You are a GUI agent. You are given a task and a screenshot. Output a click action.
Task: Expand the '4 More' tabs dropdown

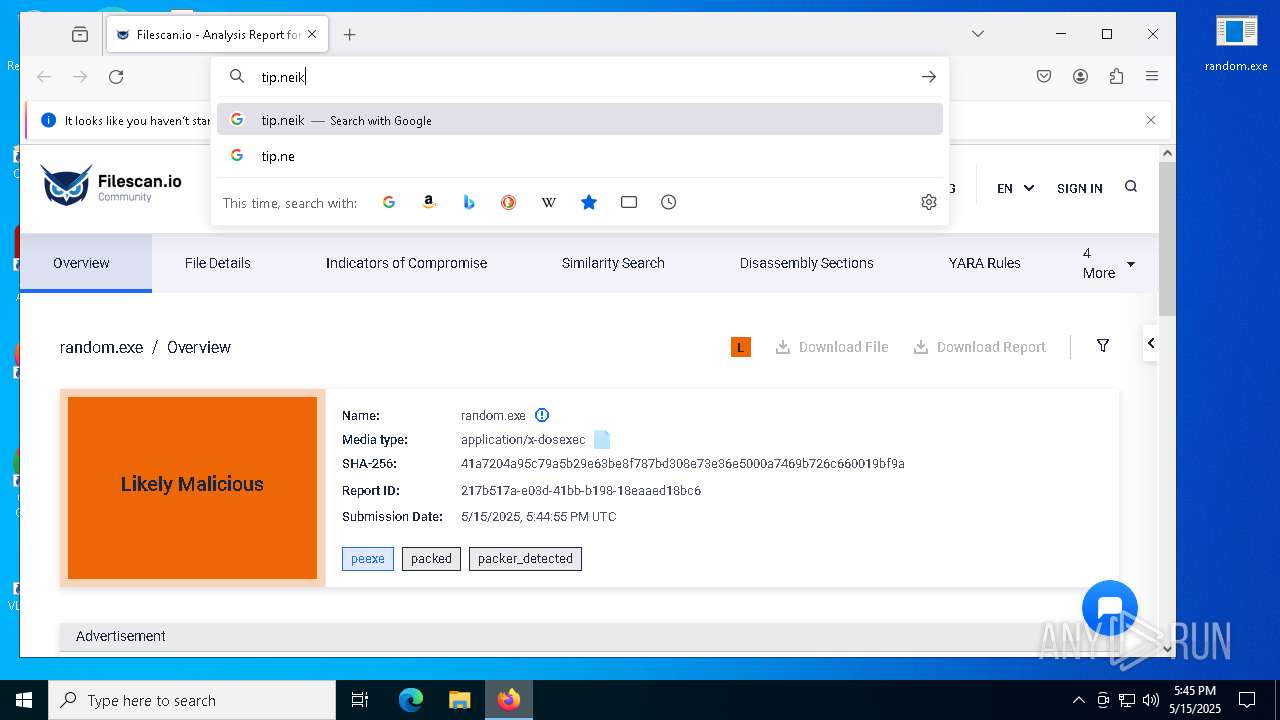[x=1108, y=263]
